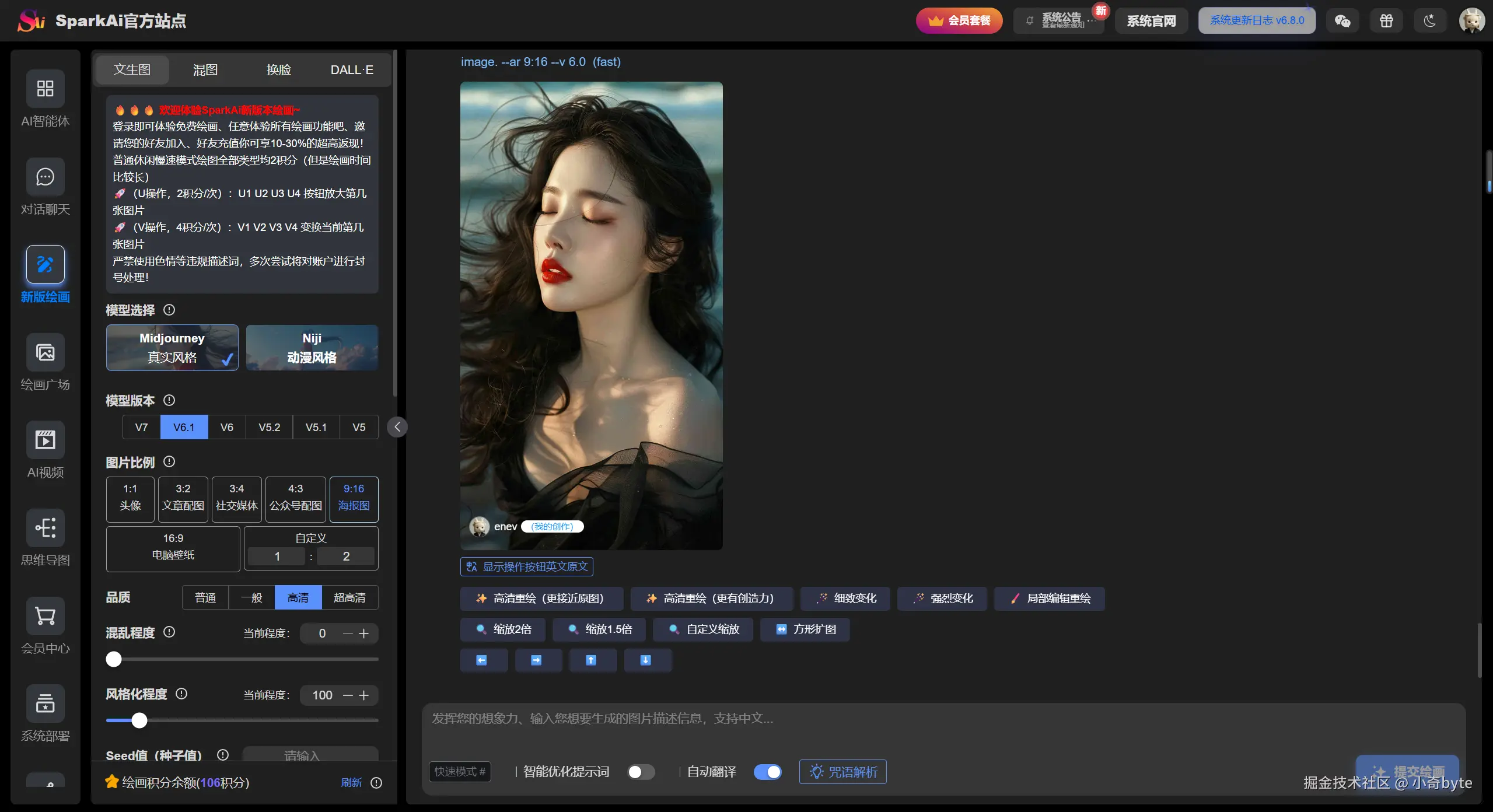The image size is (1493, 812).
Task: Open the AI视频 sidebar icon
Action: [45, 440]
